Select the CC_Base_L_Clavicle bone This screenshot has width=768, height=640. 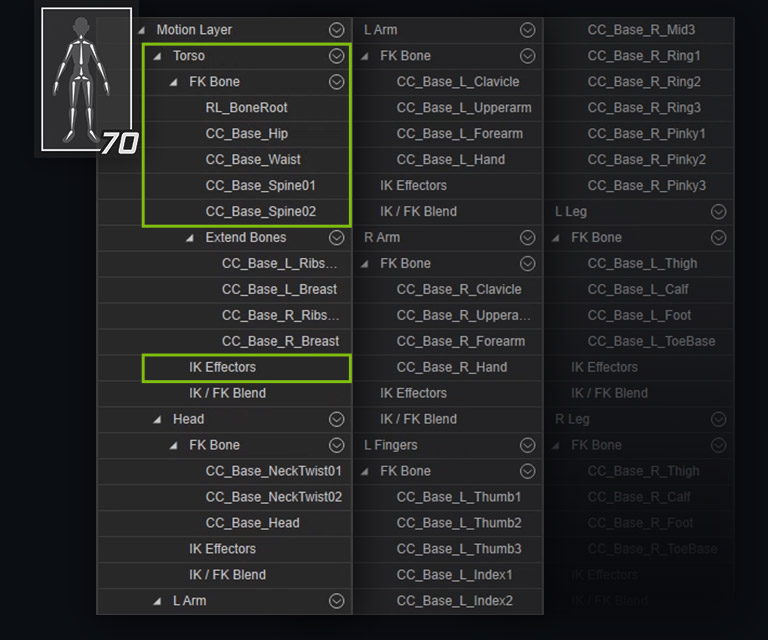[458, 82]
